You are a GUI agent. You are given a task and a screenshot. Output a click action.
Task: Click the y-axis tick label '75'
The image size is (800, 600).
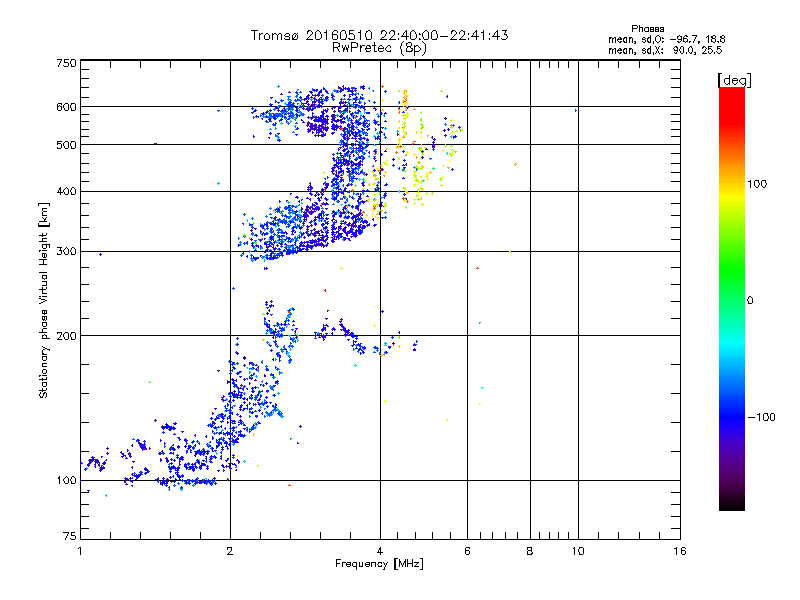[70, 536]
